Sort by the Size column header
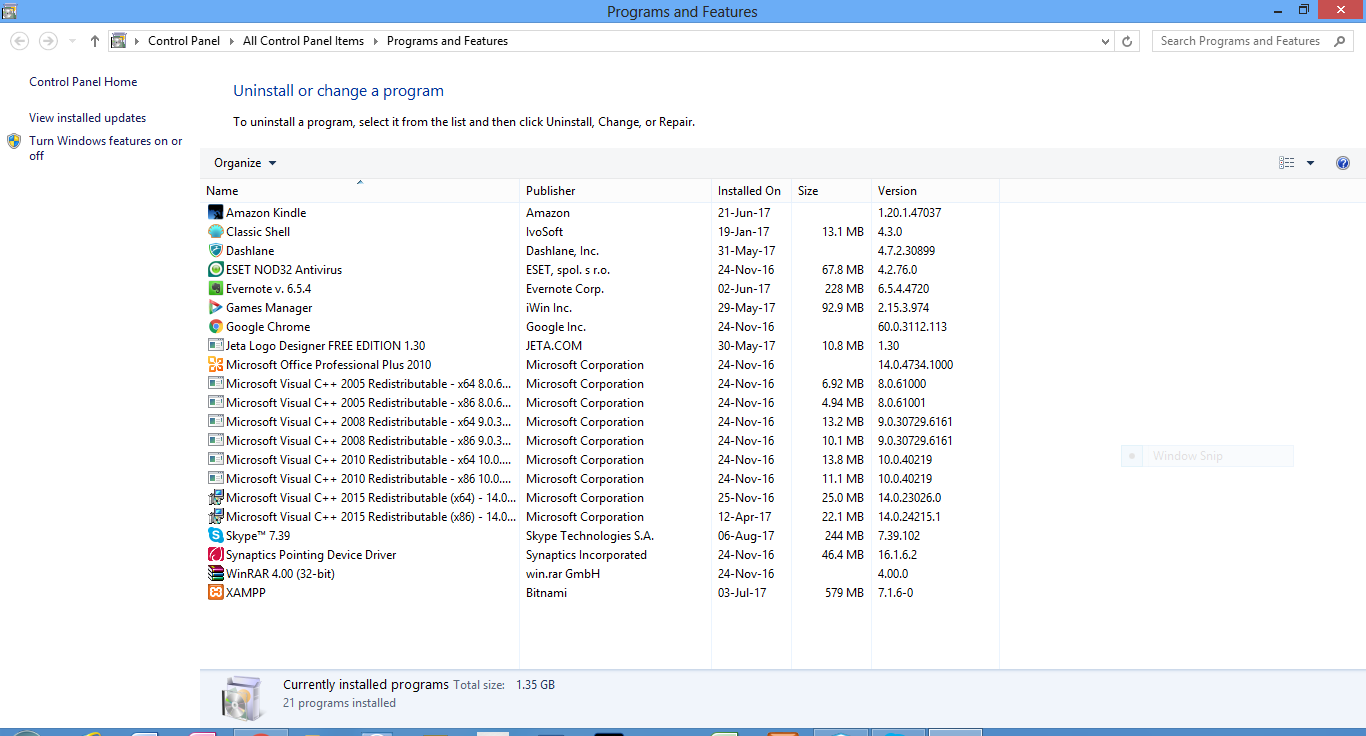 pyautogui.click(x=831, y=190)
